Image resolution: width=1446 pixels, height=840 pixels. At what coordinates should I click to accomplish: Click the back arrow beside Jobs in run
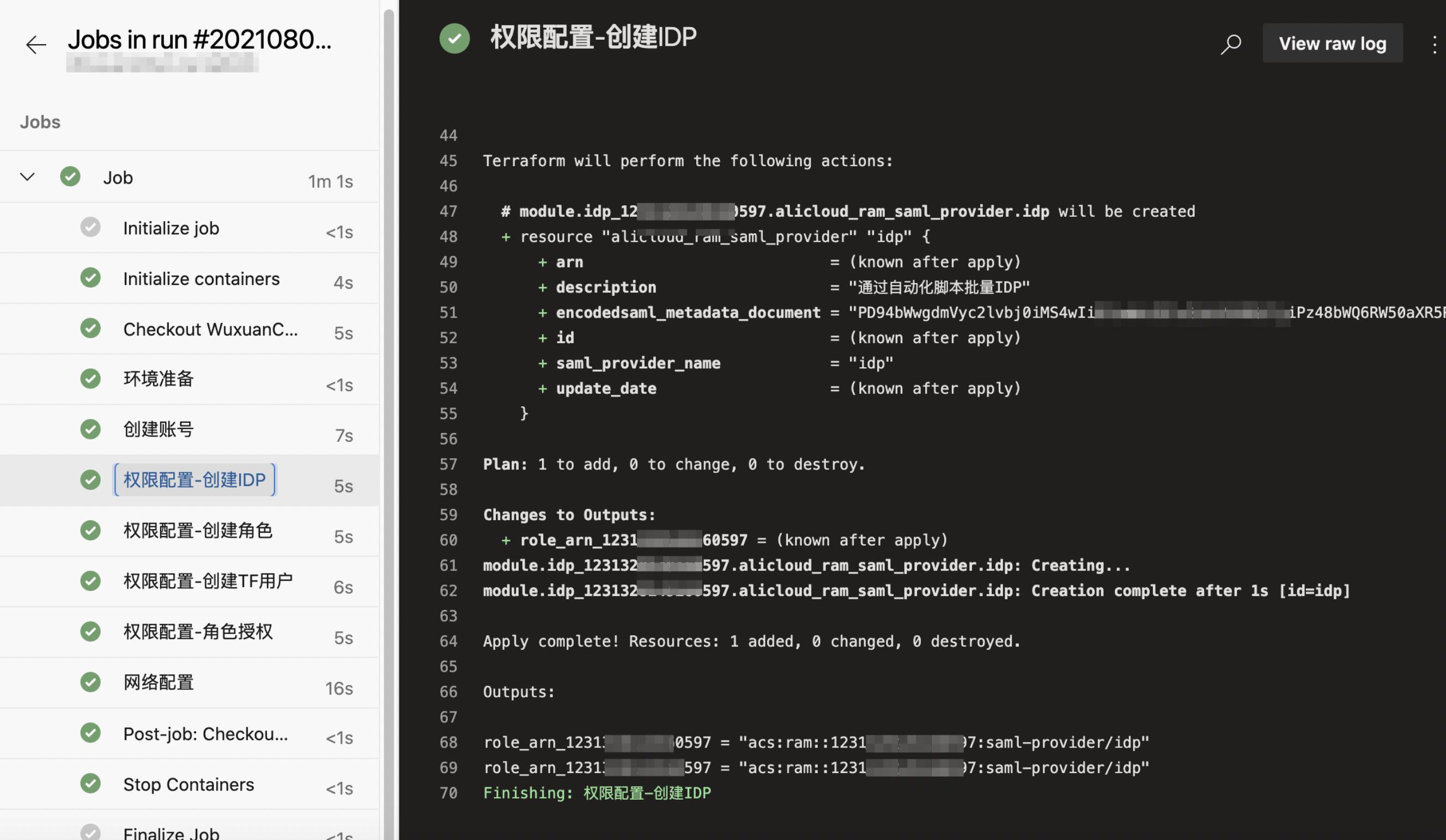(35, 44)
